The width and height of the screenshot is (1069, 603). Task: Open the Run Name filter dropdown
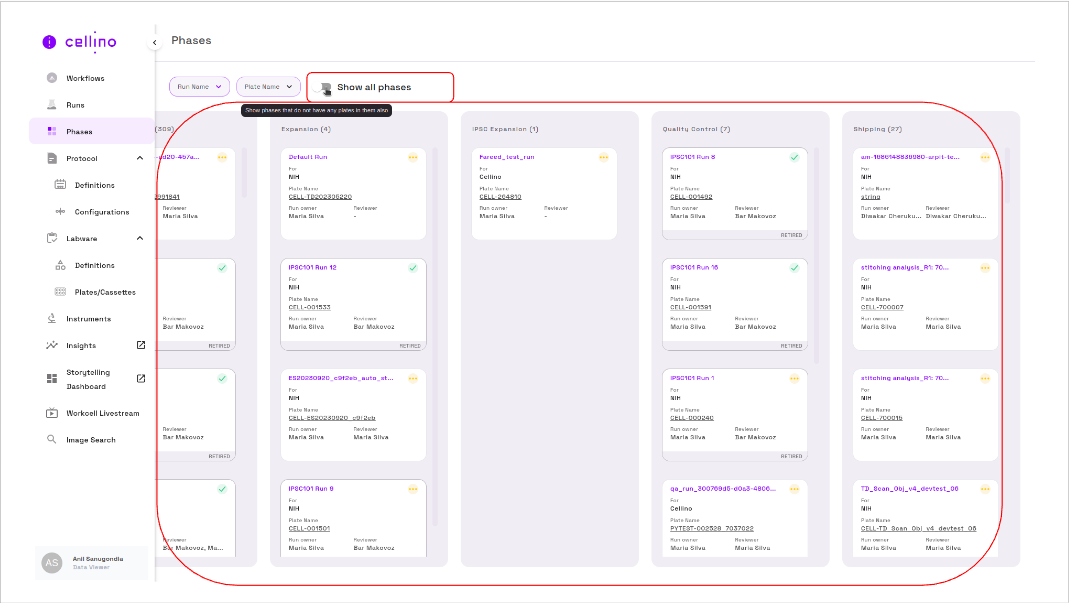click(199, 87)
